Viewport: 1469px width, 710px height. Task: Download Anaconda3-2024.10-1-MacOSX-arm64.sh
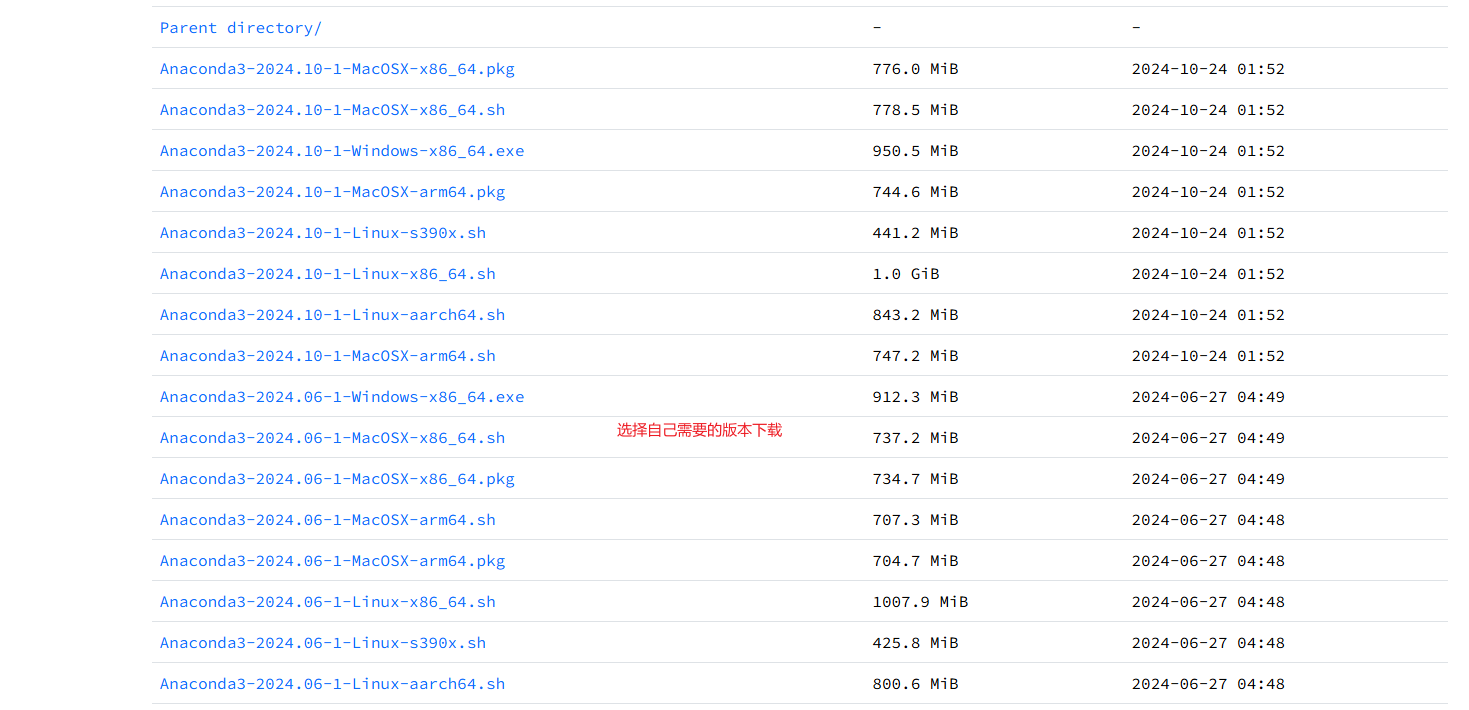point(328,356)
